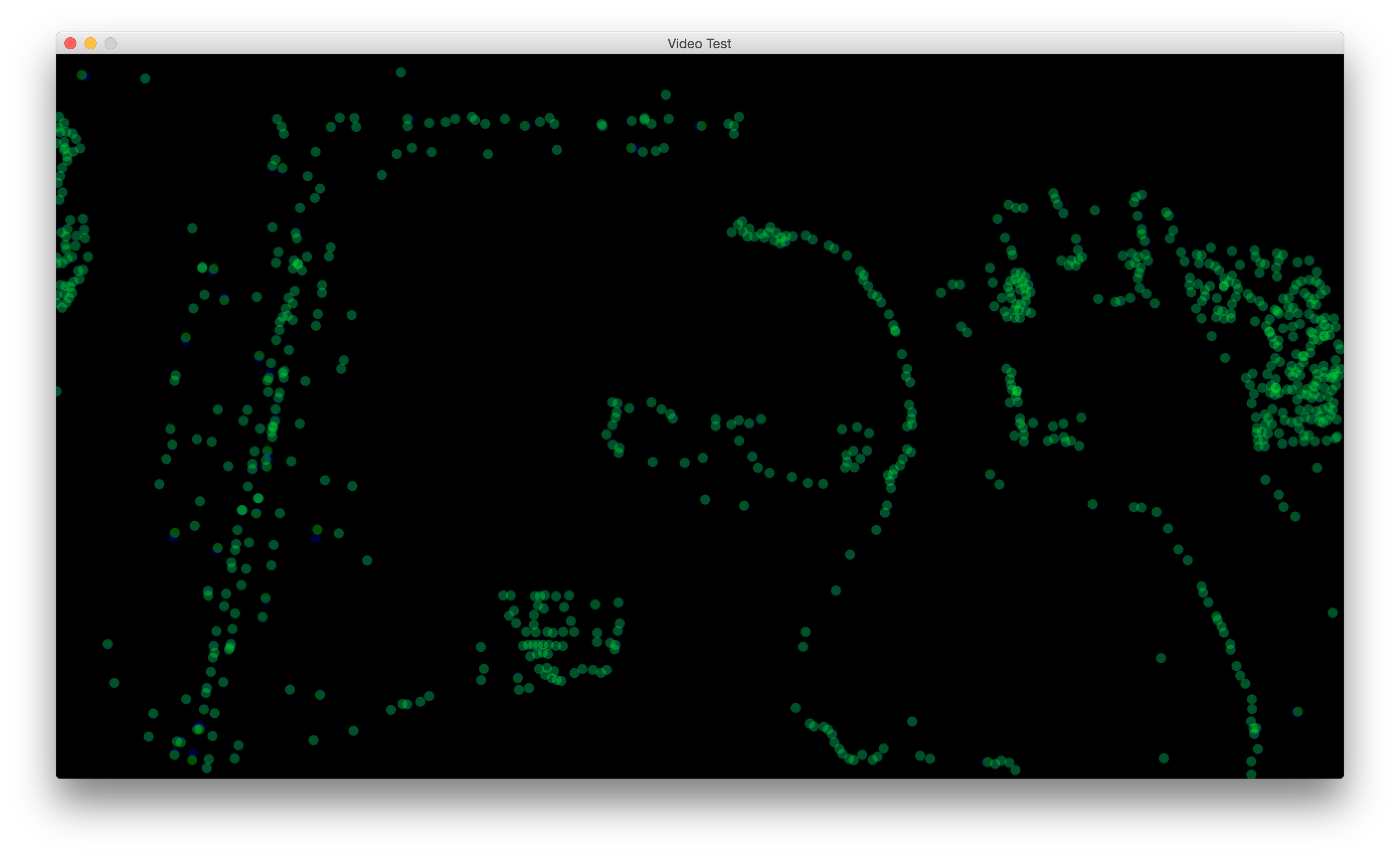Image resolution: width=1400 pixels, height=859 pixels.
Task: Minimize window with the yellow button
Action: tap(91, 43)
